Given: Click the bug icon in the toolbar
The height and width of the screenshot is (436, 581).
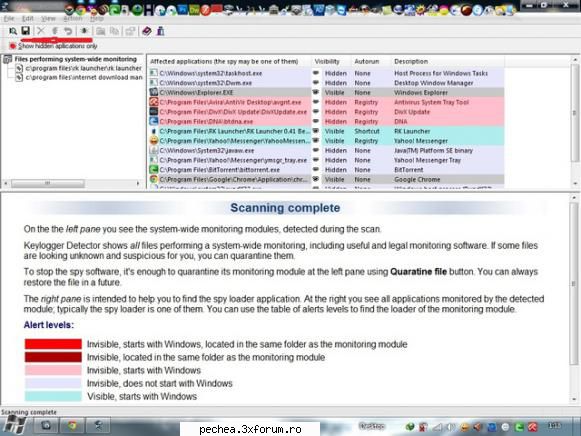Looking at the screenshot, I should [x=84, y=31].
